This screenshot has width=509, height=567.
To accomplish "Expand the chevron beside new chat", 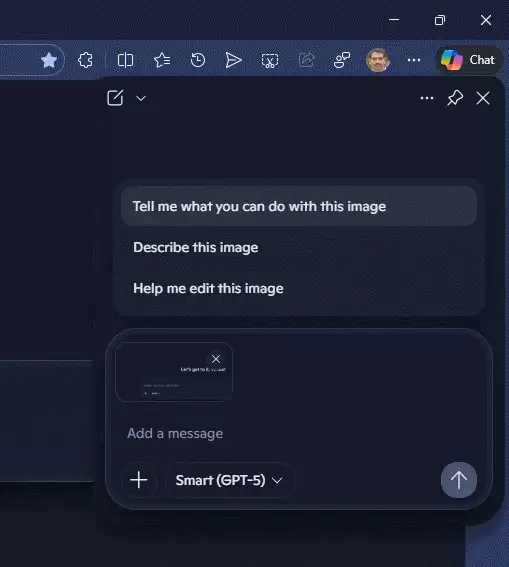I will coord(141,98).
